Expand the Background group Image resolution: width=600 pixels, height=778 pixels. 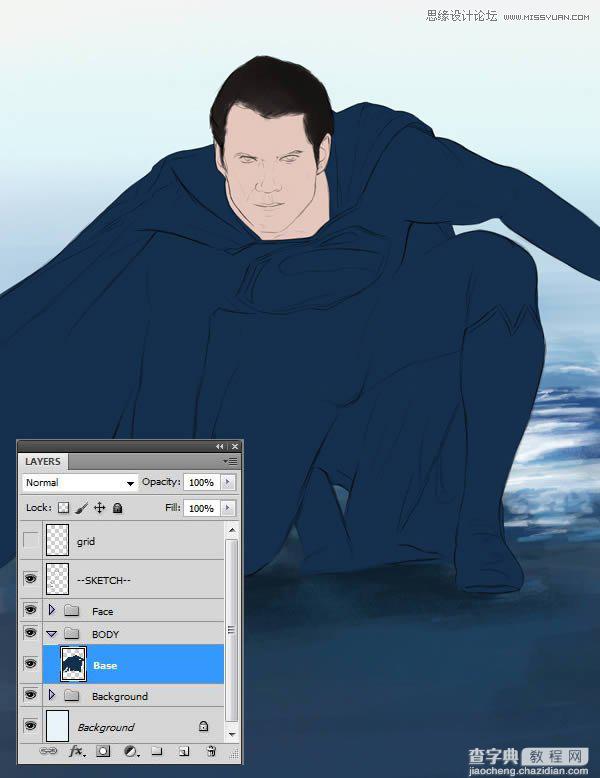52,695
